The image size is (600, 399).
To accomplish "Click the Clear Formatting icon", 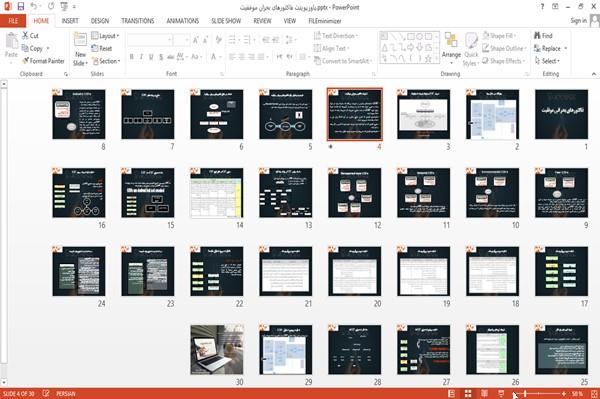I will pos(218,40).
